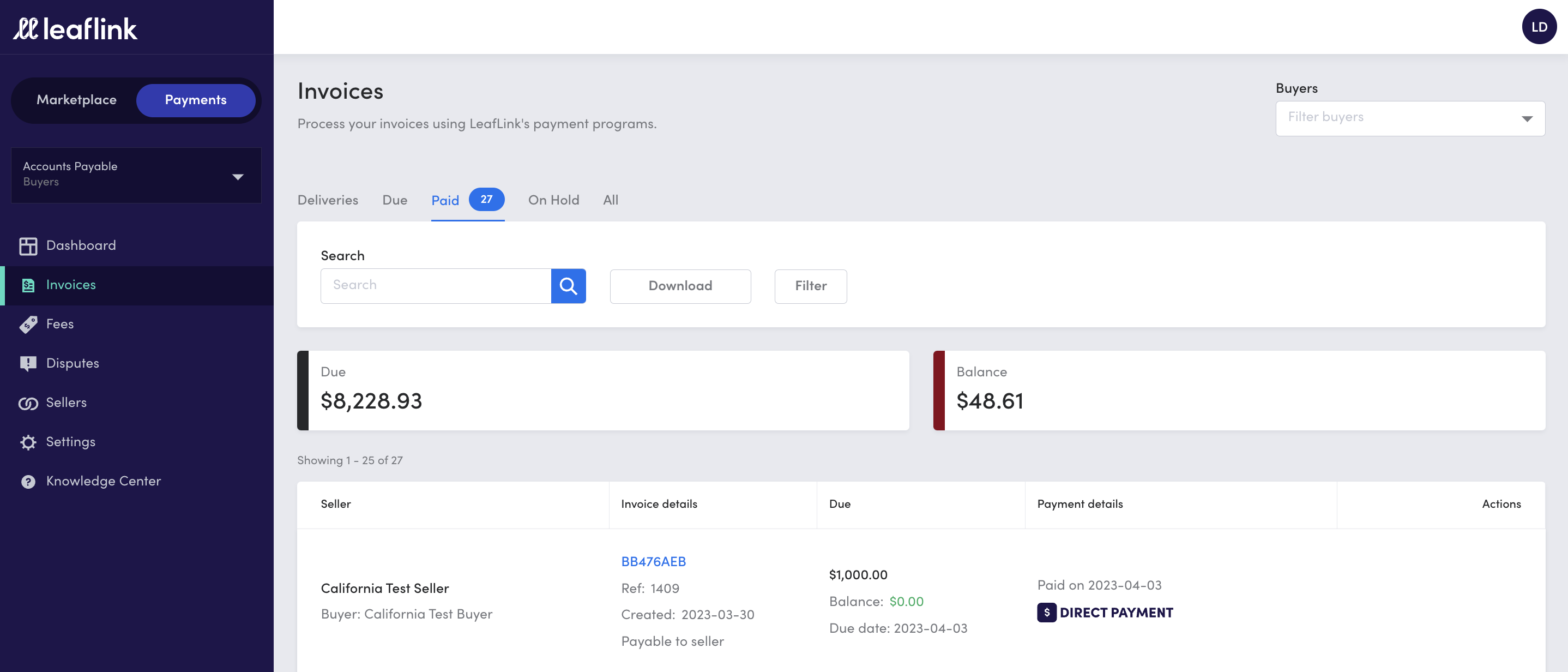Click the Filter button
This screenshot has width=1568, height=672.
[x=810, y=286]
